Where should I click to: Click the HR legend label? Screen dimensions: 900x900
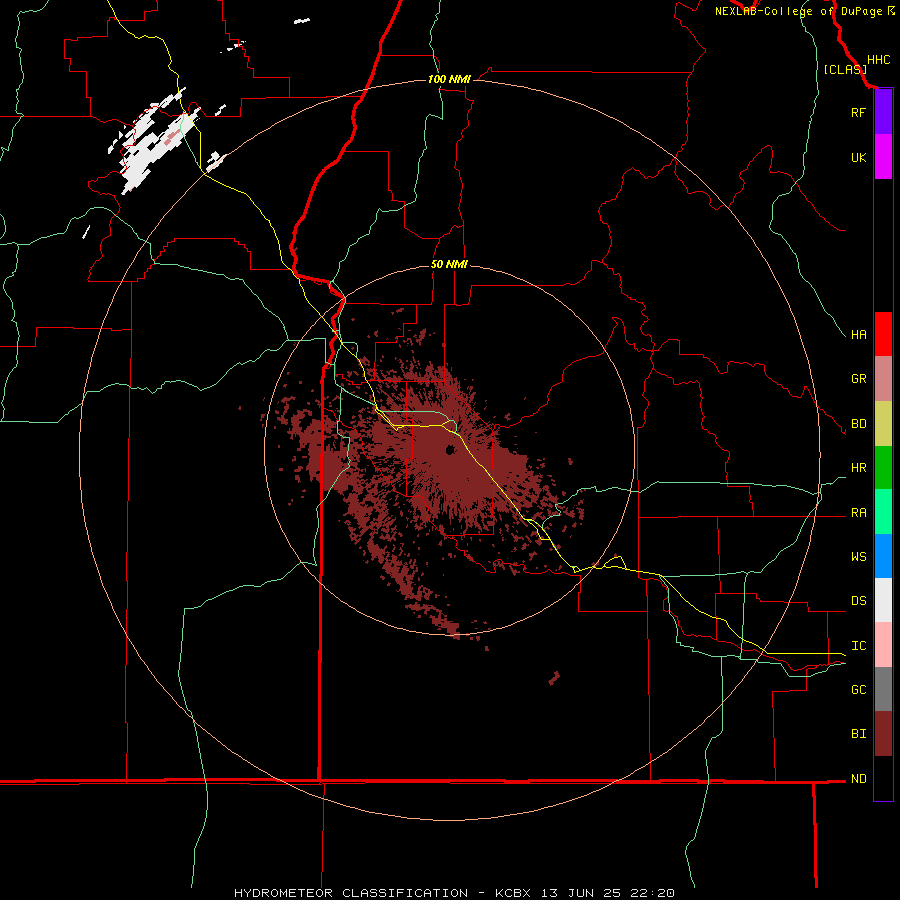click(x=858, y=468)
